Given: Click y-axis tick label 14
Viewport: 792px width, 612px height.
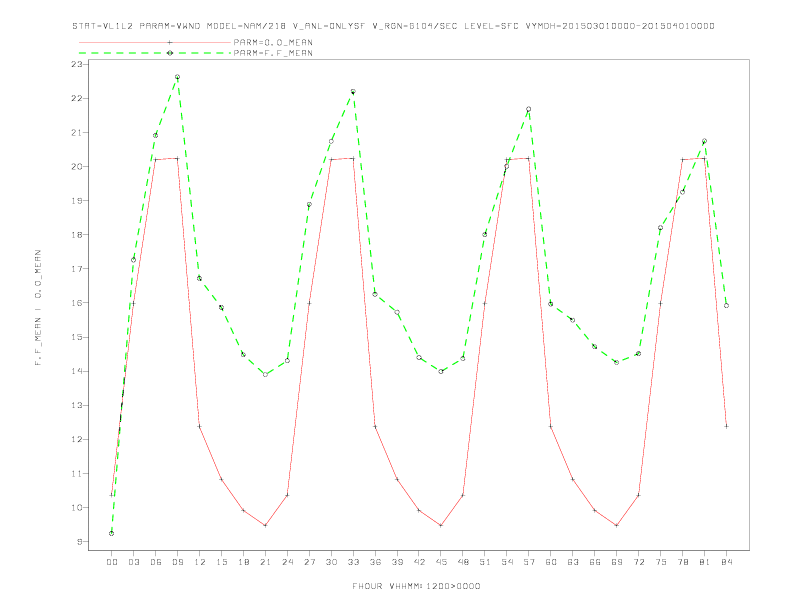Looking at the screenshot, I should tap(76, 371).
